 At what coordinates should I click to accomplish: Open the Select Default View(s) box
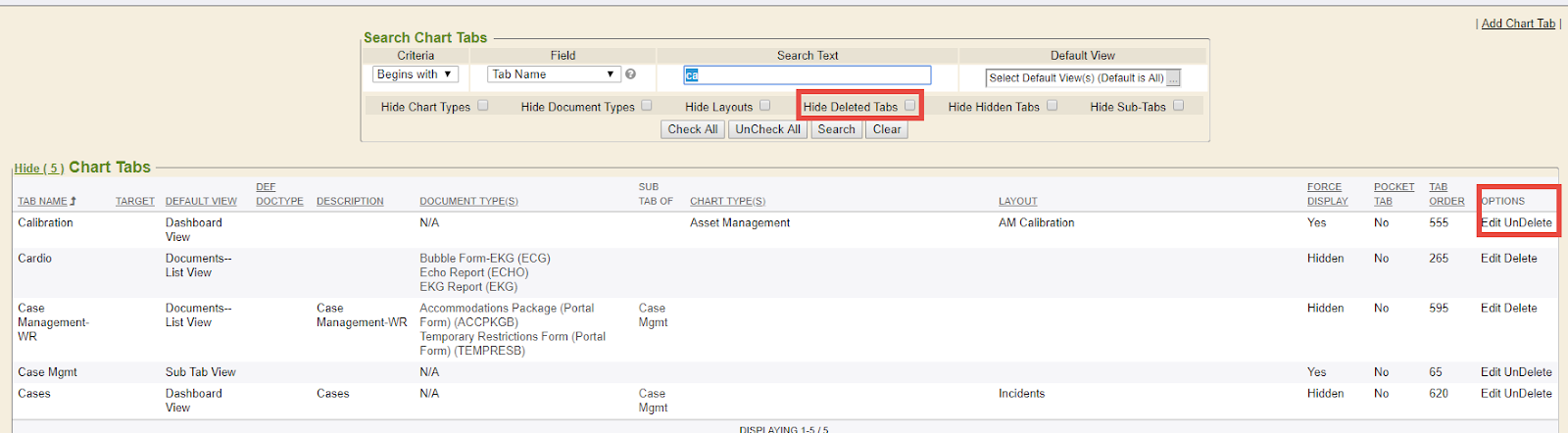(1075, 78)
